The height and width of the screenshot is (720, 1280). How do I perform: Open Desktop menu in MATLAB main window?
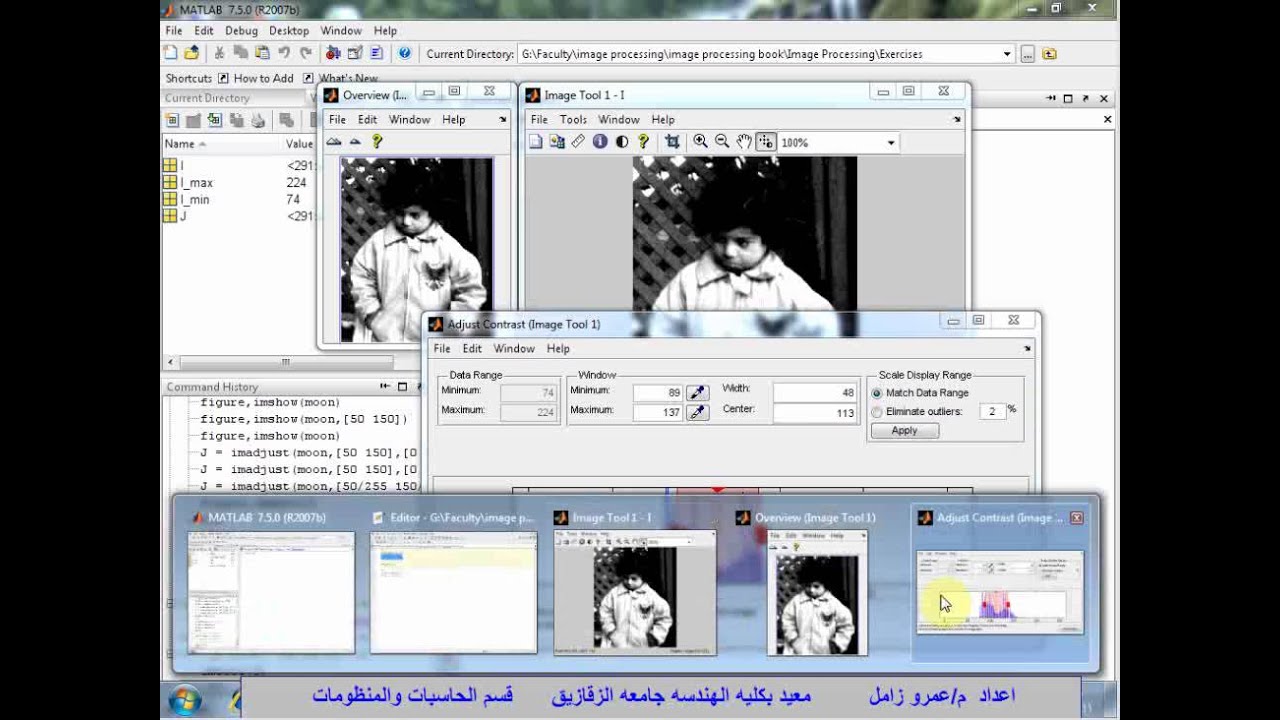click(x=289, y=31)
